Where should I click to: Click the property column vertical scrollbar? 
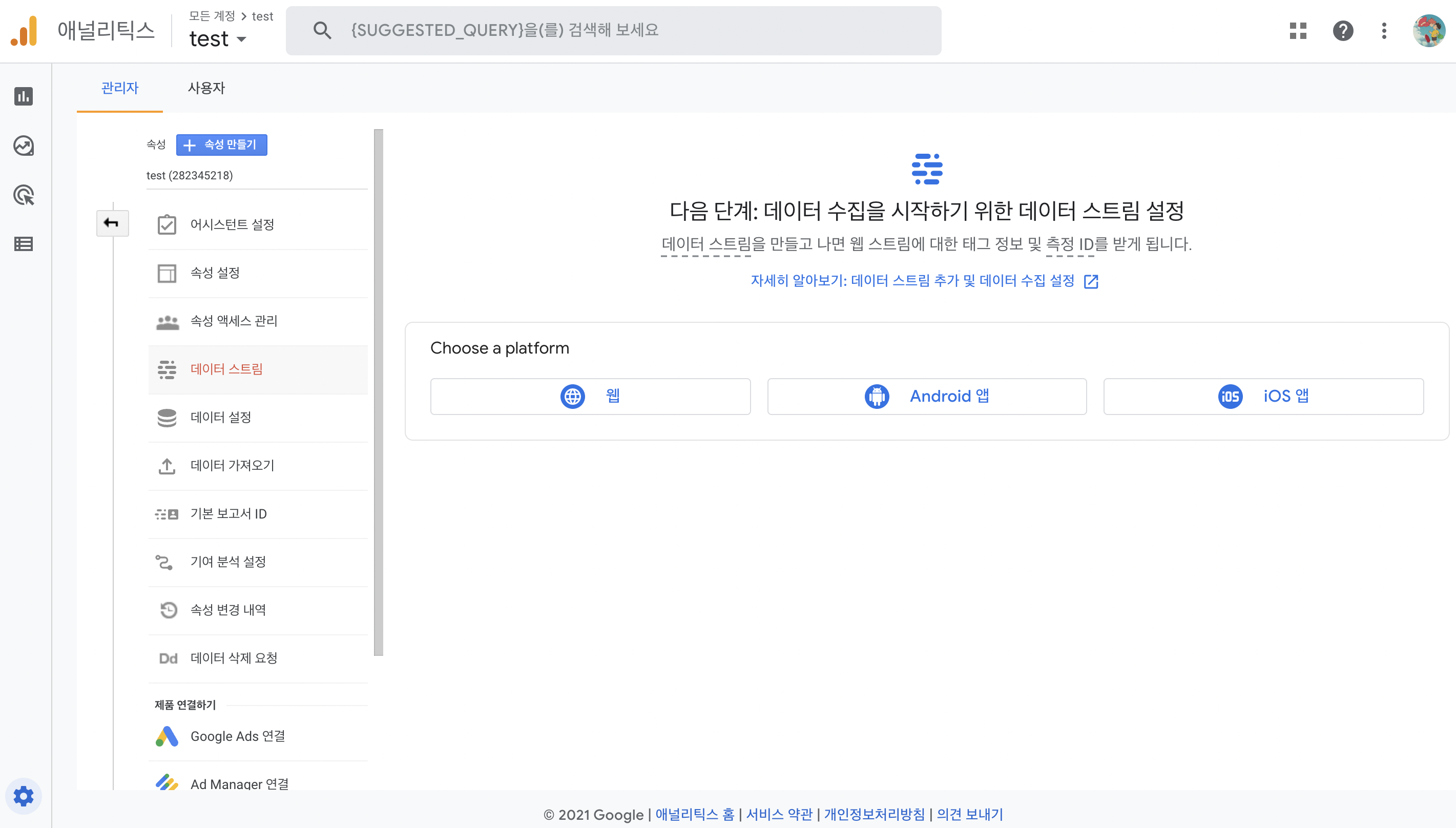(379, 392)
